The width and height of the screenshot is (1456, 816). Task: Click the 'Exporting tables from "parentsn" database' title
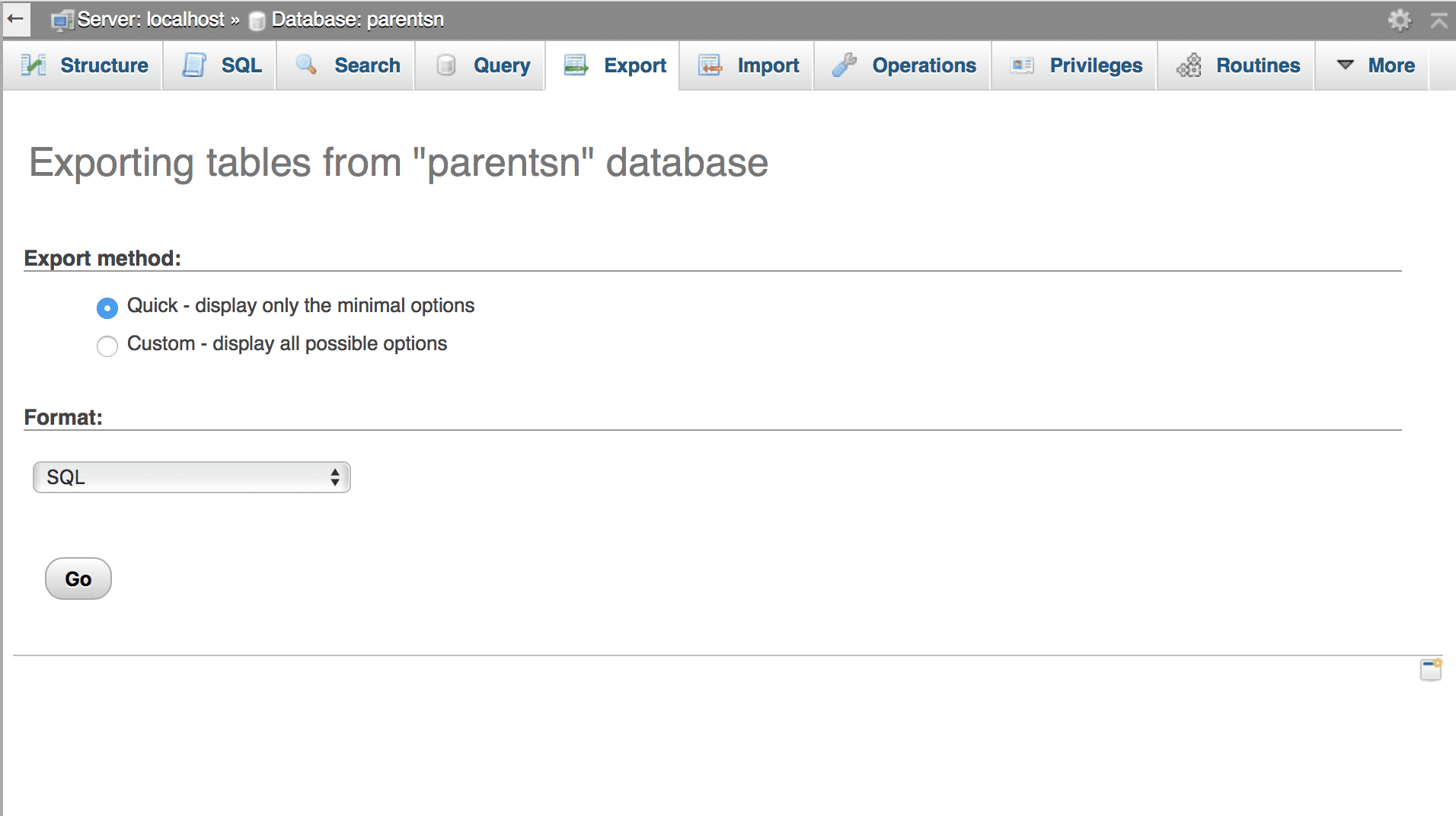click(398, 162)
